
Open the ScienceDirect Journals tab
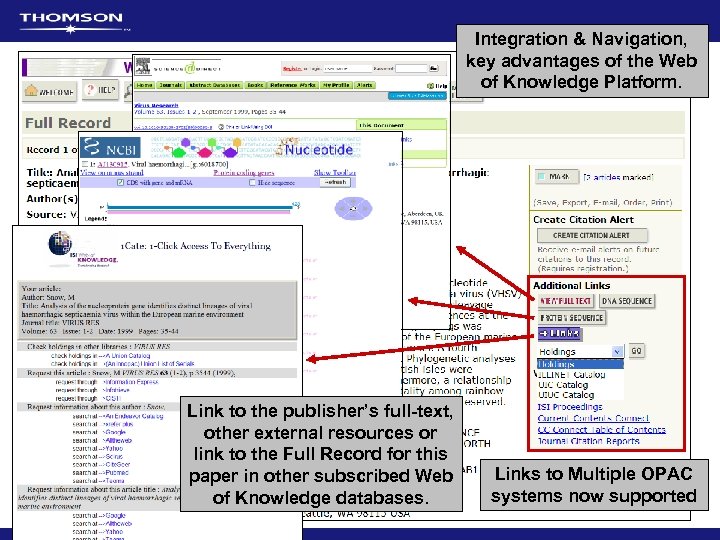pos(170,85)
